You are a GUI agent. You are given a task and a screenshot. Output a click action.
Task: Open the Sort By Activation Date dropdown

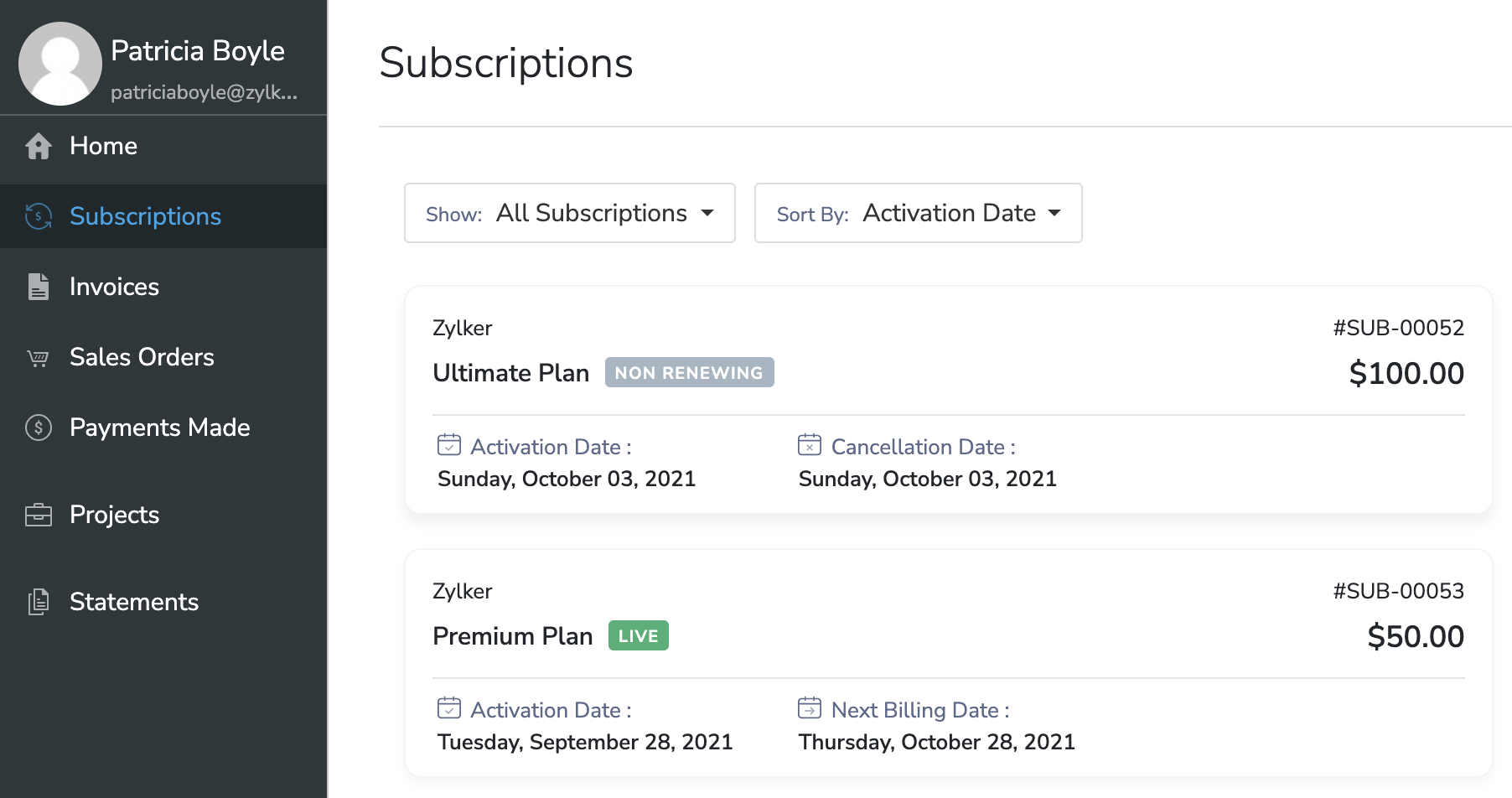(x=919, y=213)
